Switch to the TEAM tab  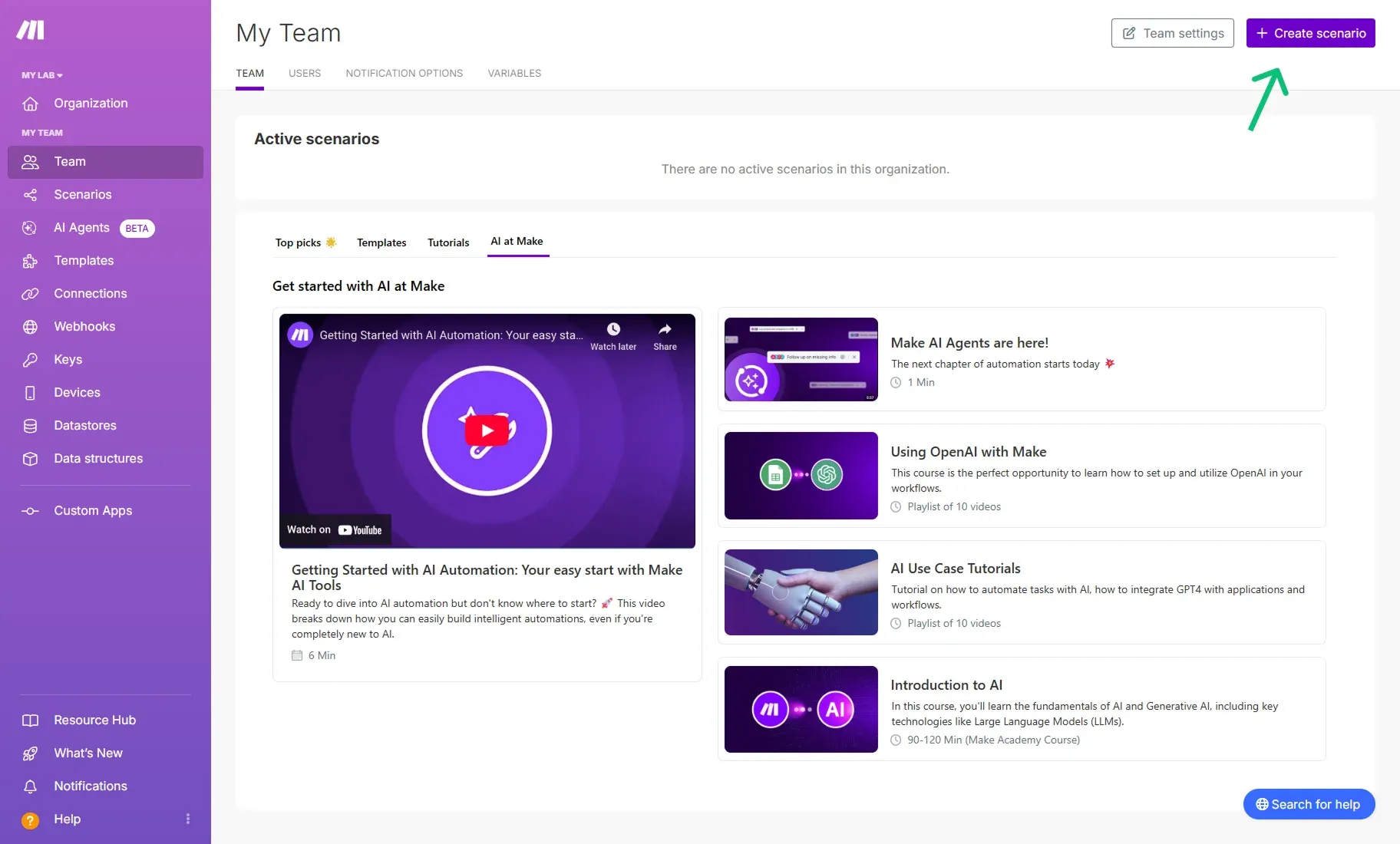pos(249,74)
